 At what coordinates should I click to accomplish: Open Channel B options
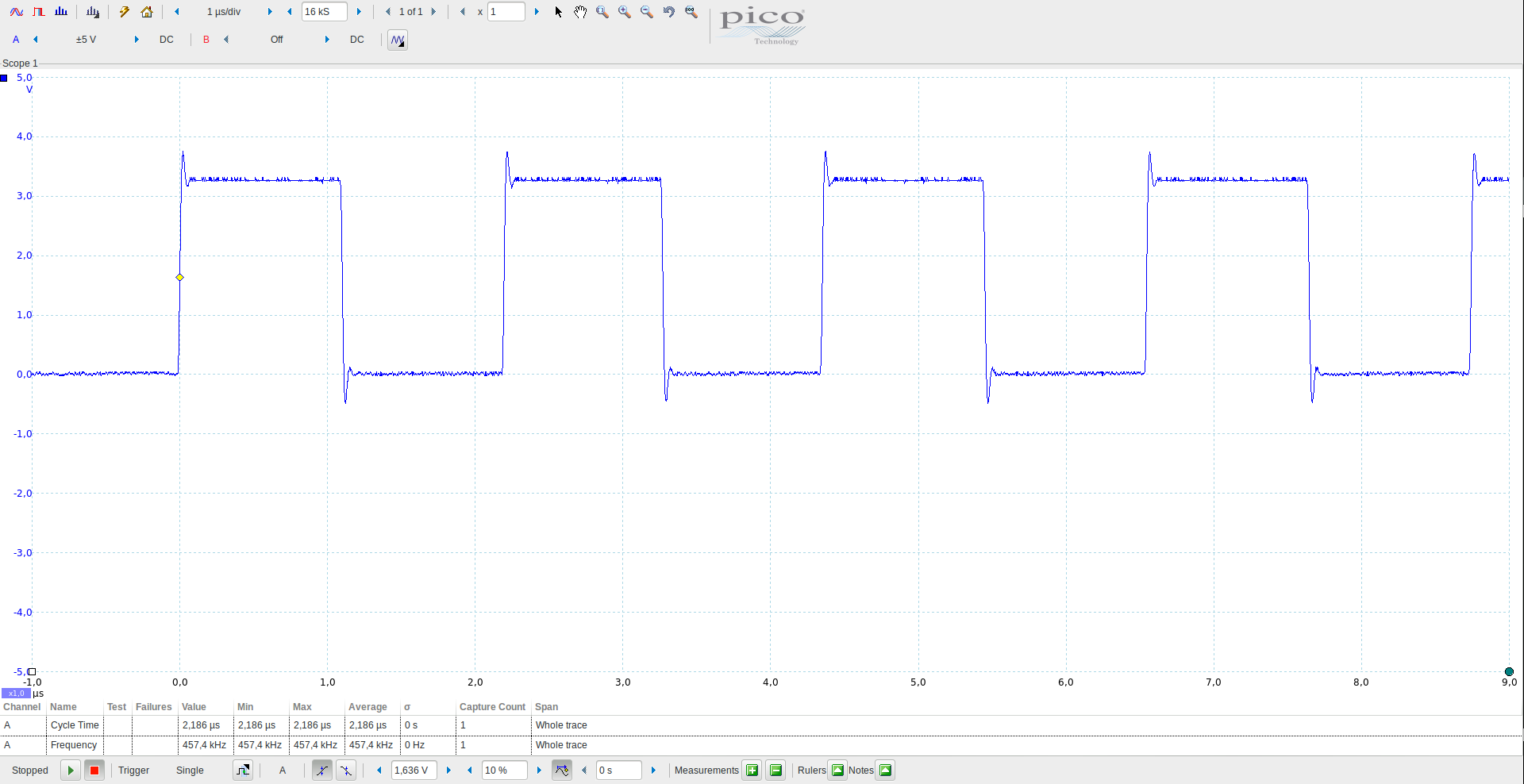click(x=206, y=40)
